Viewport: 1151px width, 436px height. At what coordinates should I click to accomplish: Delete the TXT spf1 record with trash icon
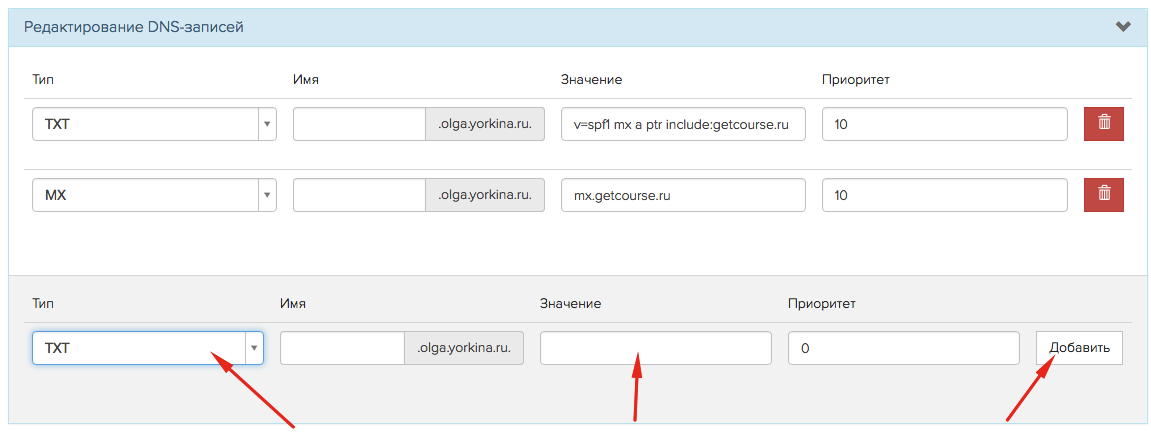pos(1104,124)
